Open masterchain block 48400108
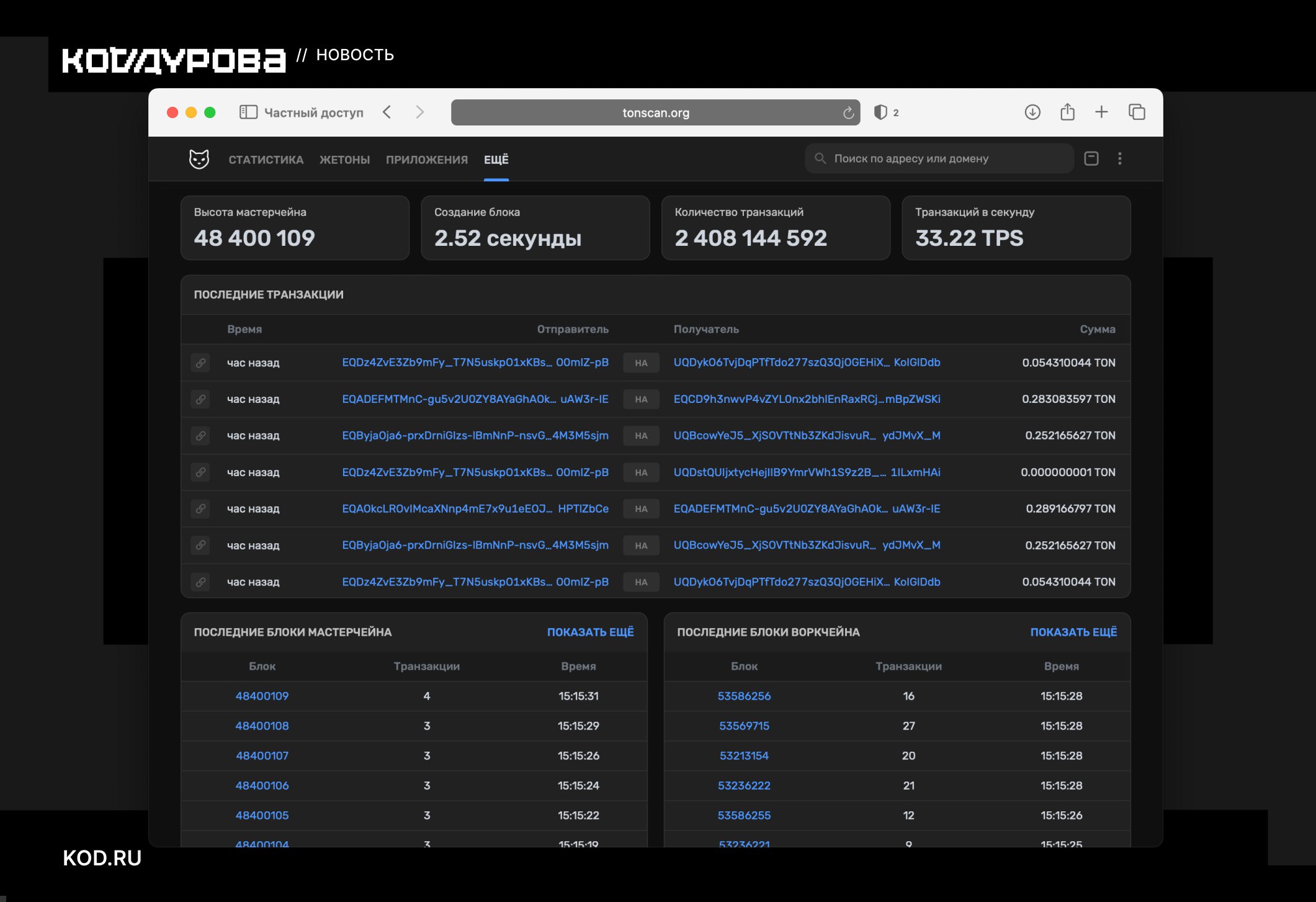 point(262,726)
